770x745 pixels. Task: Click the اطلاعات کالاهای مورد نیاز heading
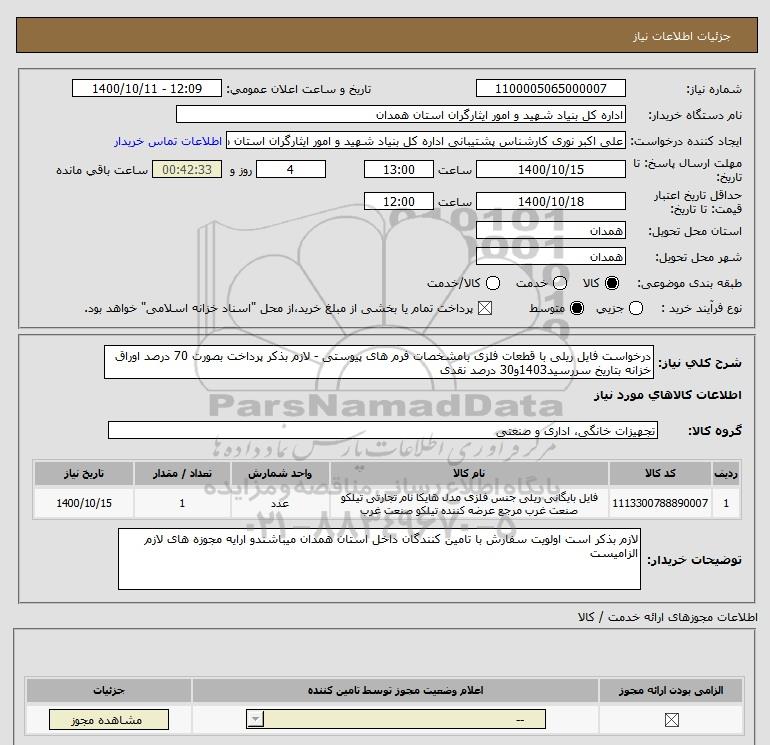pos(668,395)
